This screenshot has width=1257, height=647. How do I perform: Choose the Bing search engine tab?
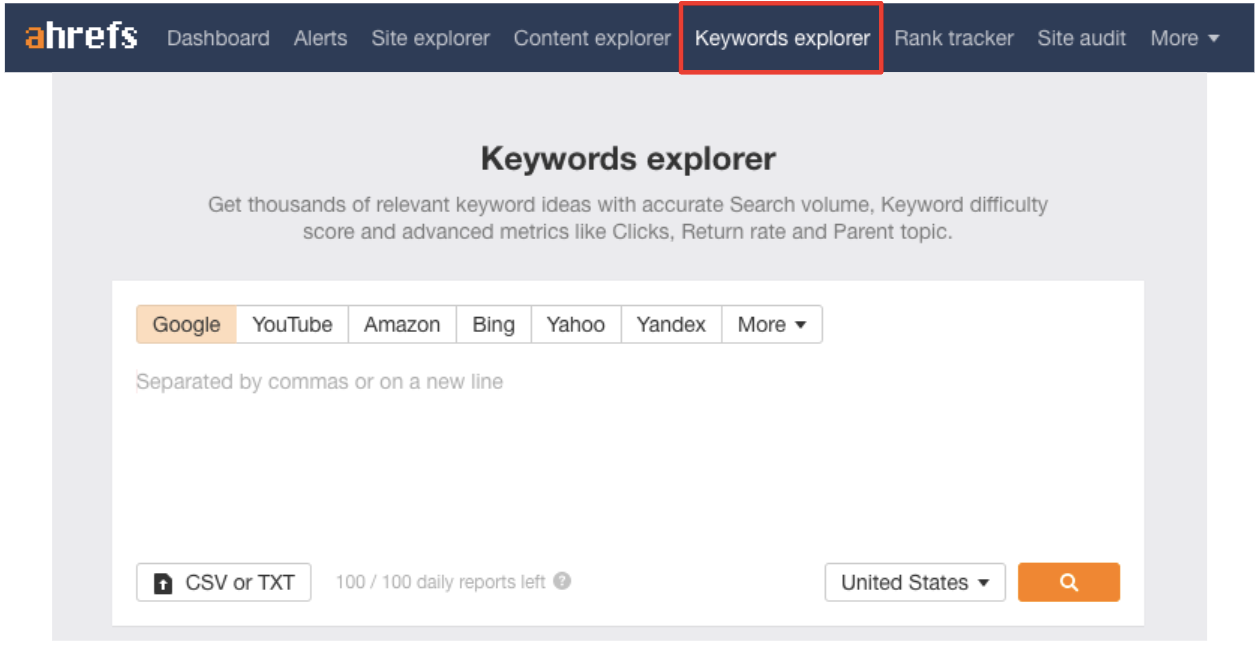coord(493,325)
